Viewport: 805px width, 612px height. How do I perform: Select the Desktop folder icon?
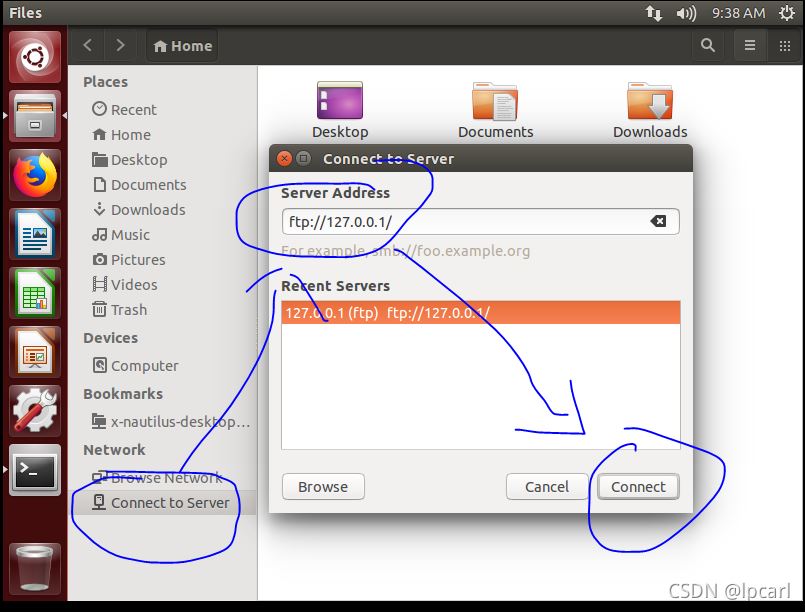point(340,110)
